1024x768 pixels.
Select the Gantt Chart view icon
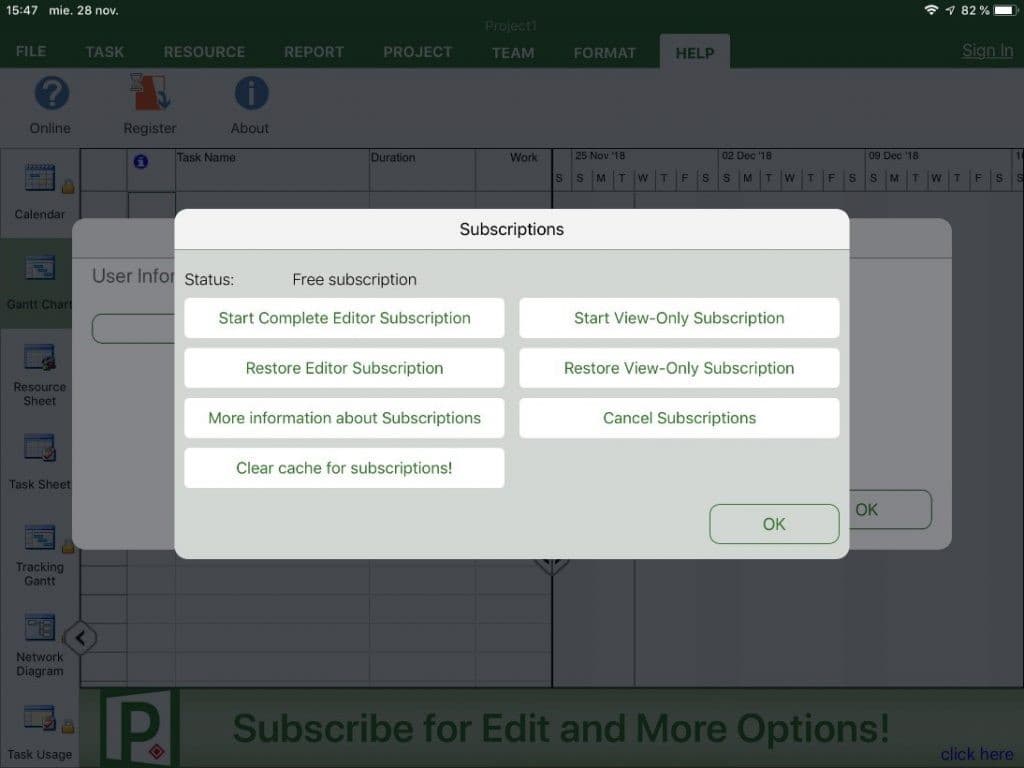pyautogui.click(x=40, y=280)
